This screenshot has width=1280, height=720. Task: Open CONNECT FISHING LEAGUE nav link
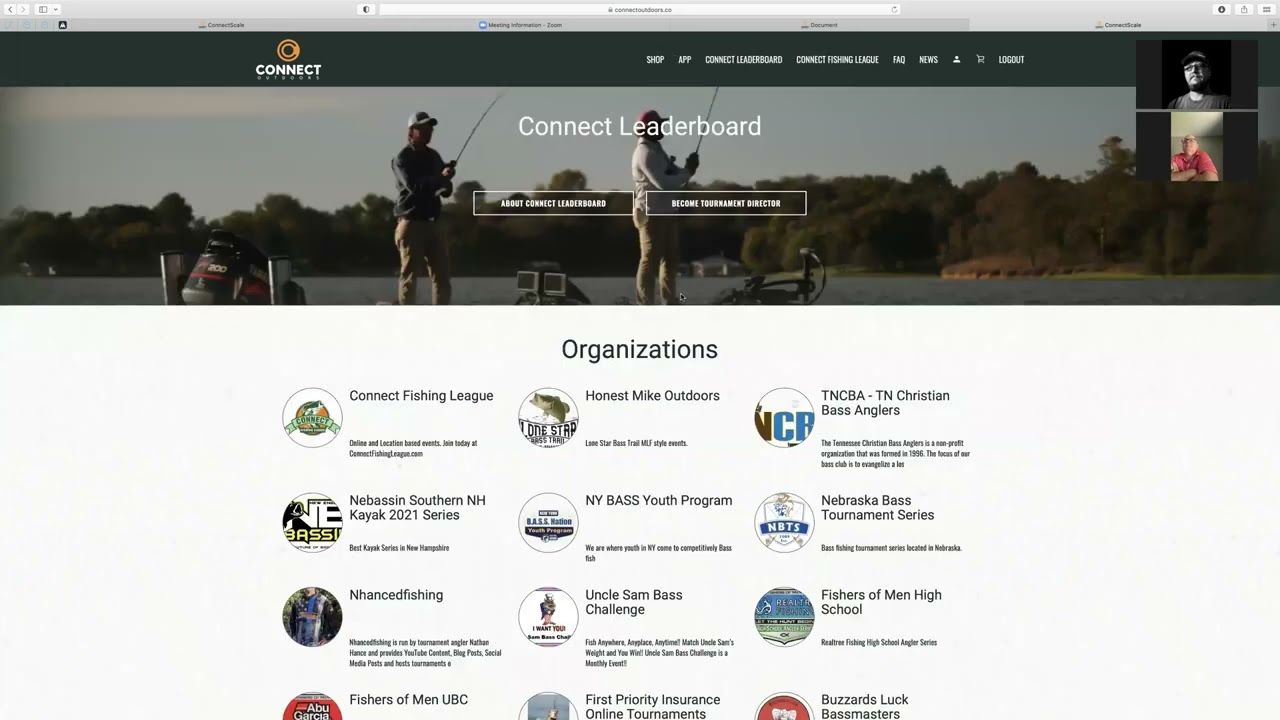point(837,59)
